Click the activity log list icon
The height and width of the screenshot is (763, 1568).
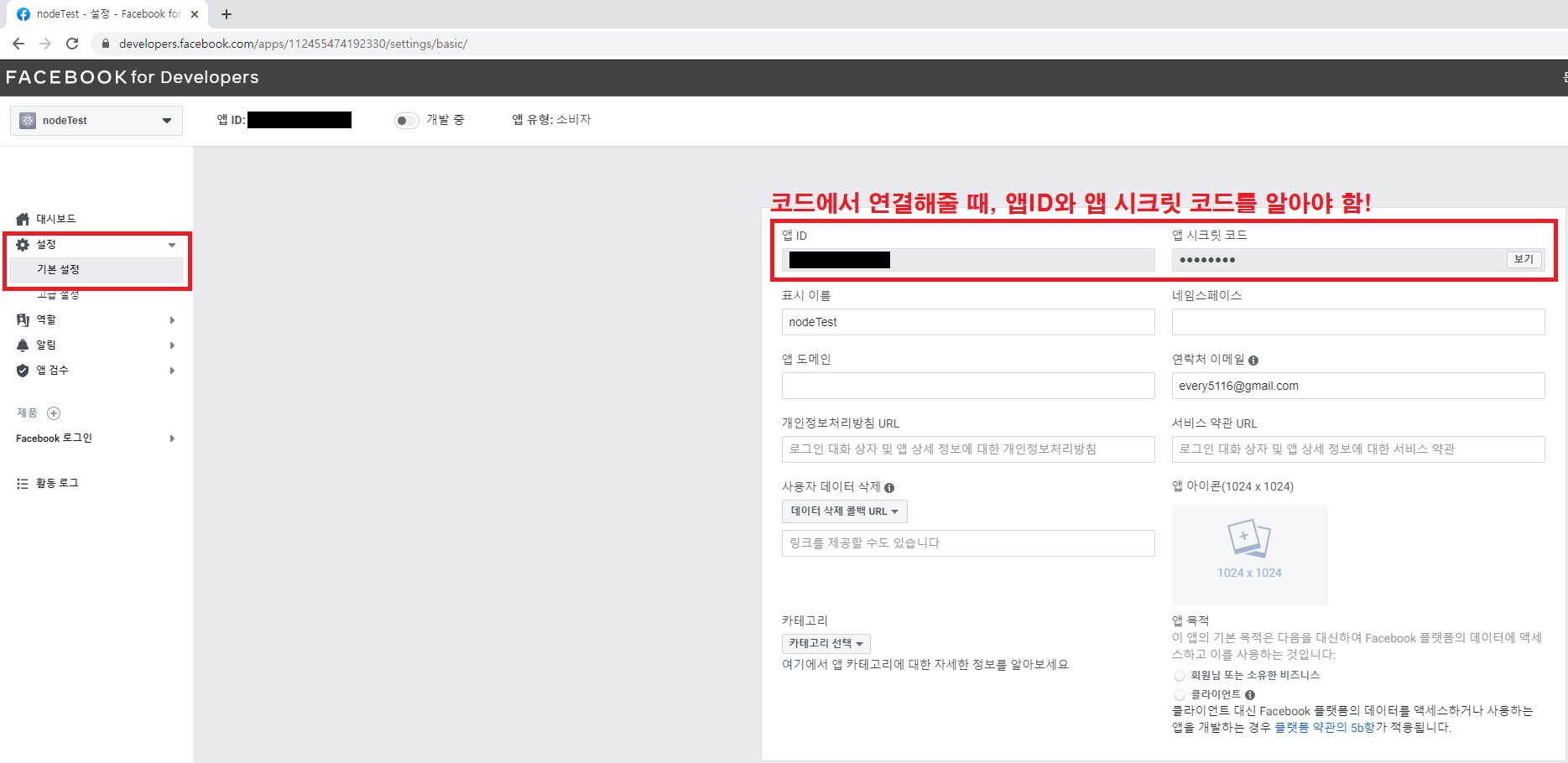coord(23,484)
